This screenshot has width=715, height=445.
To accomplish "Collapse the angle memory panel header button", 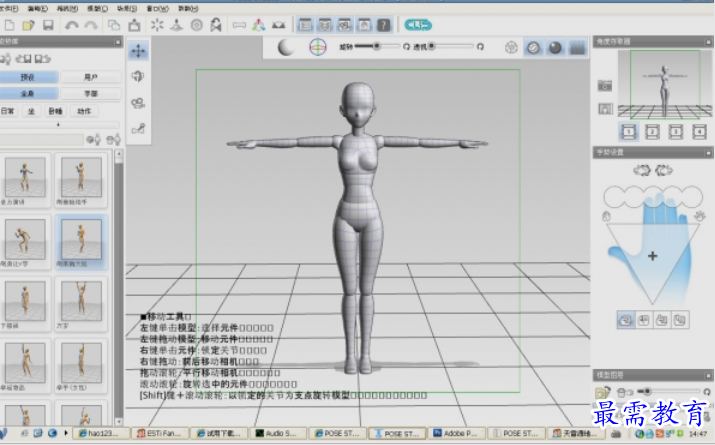I will [708, 42].
